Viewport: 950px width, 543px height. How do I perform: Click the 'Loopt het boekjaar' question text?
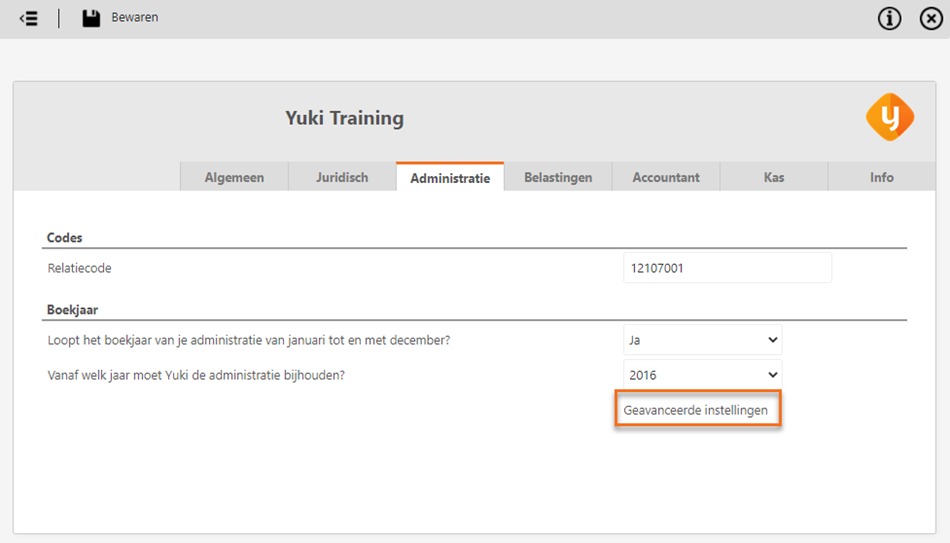[248, 340]
